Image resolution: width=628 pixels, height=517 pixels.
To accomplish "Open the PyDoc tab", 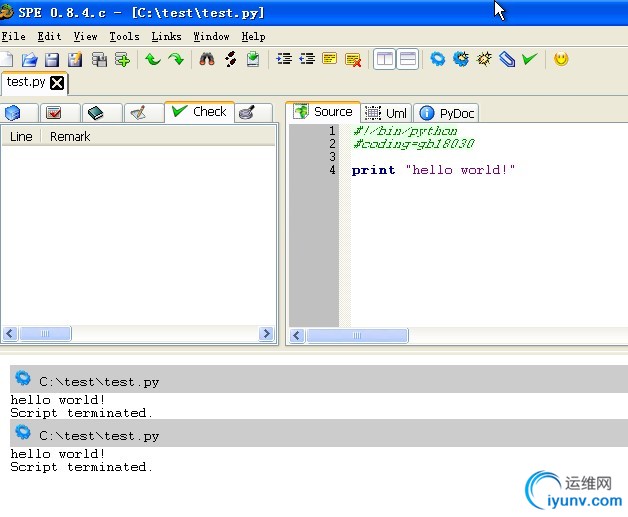I will pos(446,113).
